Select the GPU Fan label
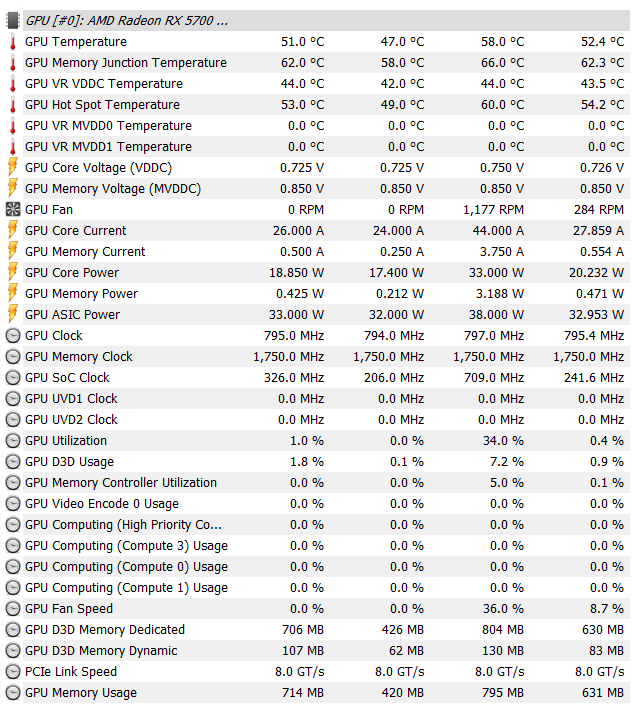Viewport: 644px width, 712px height. [x=49, y=210]
